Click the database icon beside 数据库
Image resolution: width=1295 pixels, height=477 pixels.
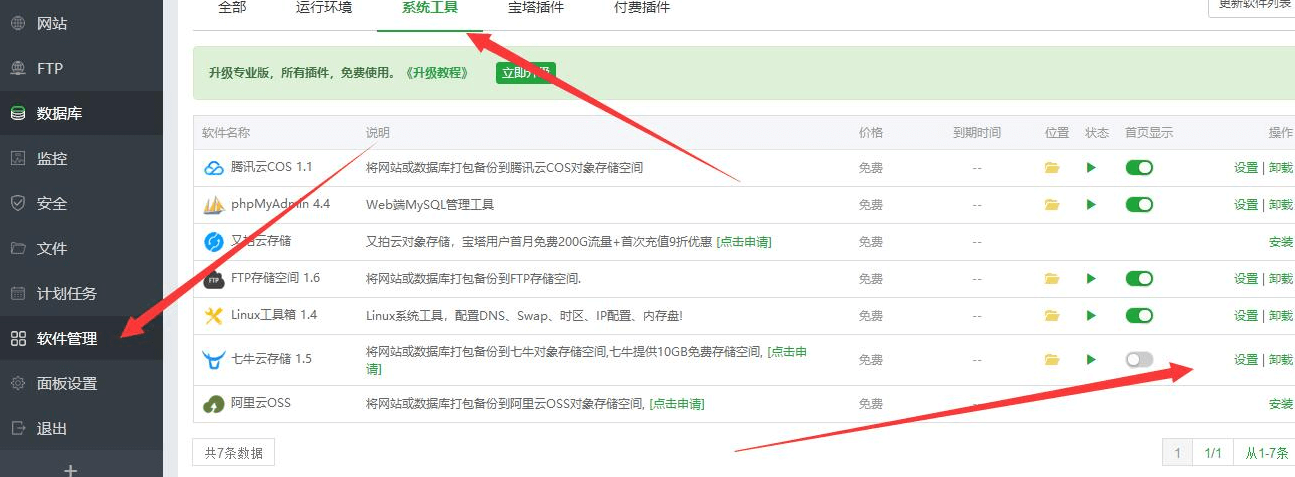click(x=18, y=113)
